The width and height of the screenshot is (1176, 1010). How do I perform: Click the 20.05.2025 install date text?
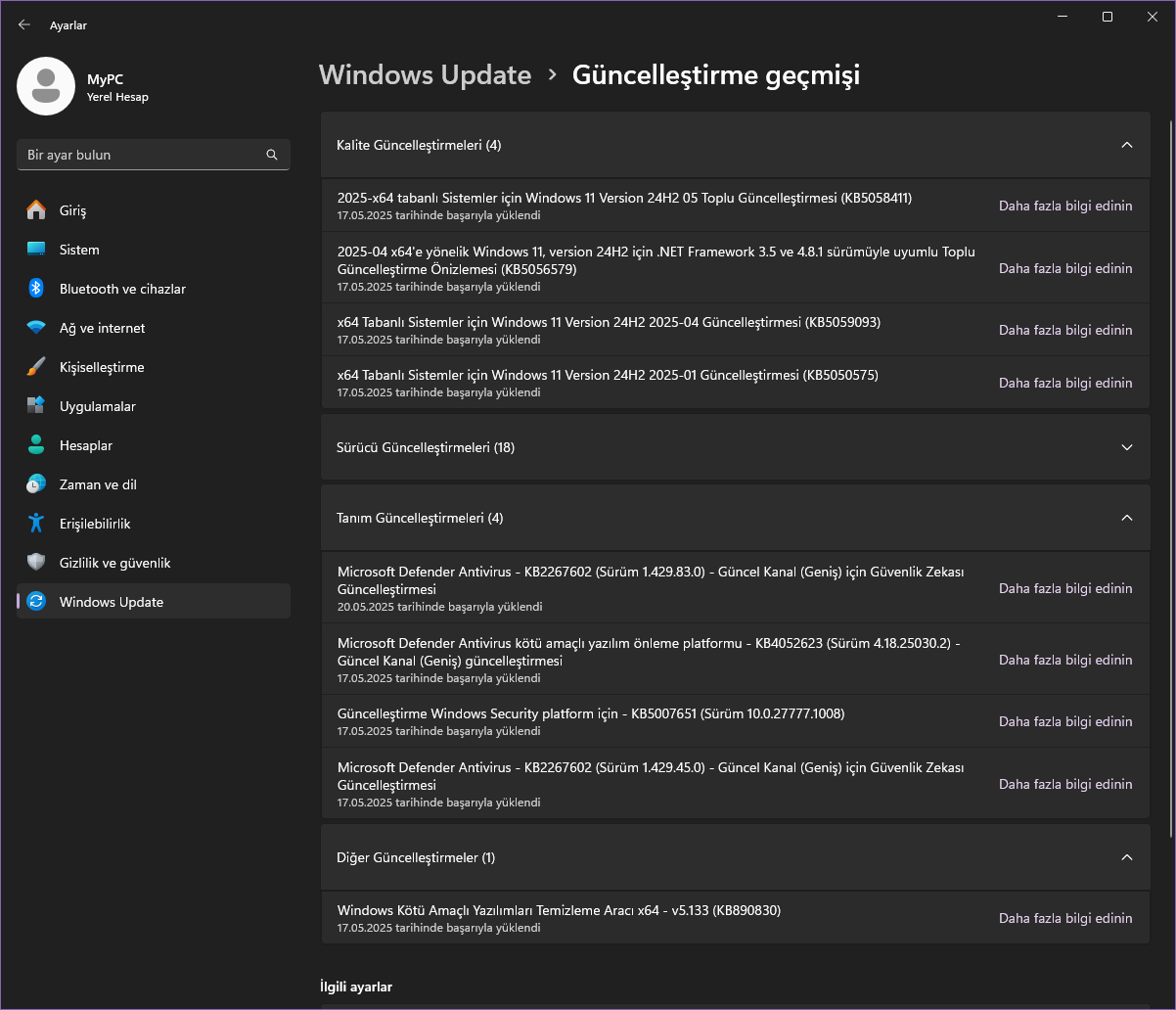439,607
